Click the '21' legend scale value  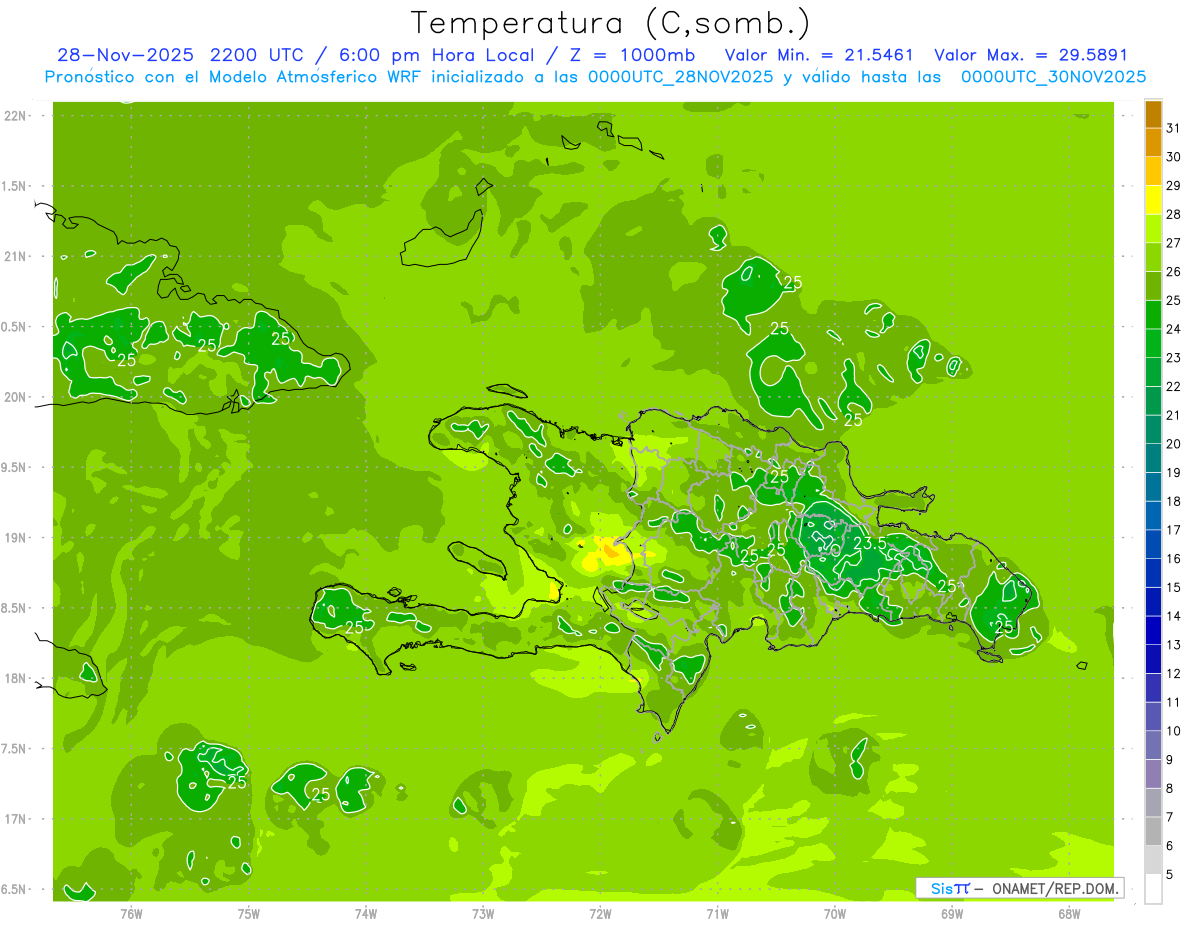point(1173,415)
